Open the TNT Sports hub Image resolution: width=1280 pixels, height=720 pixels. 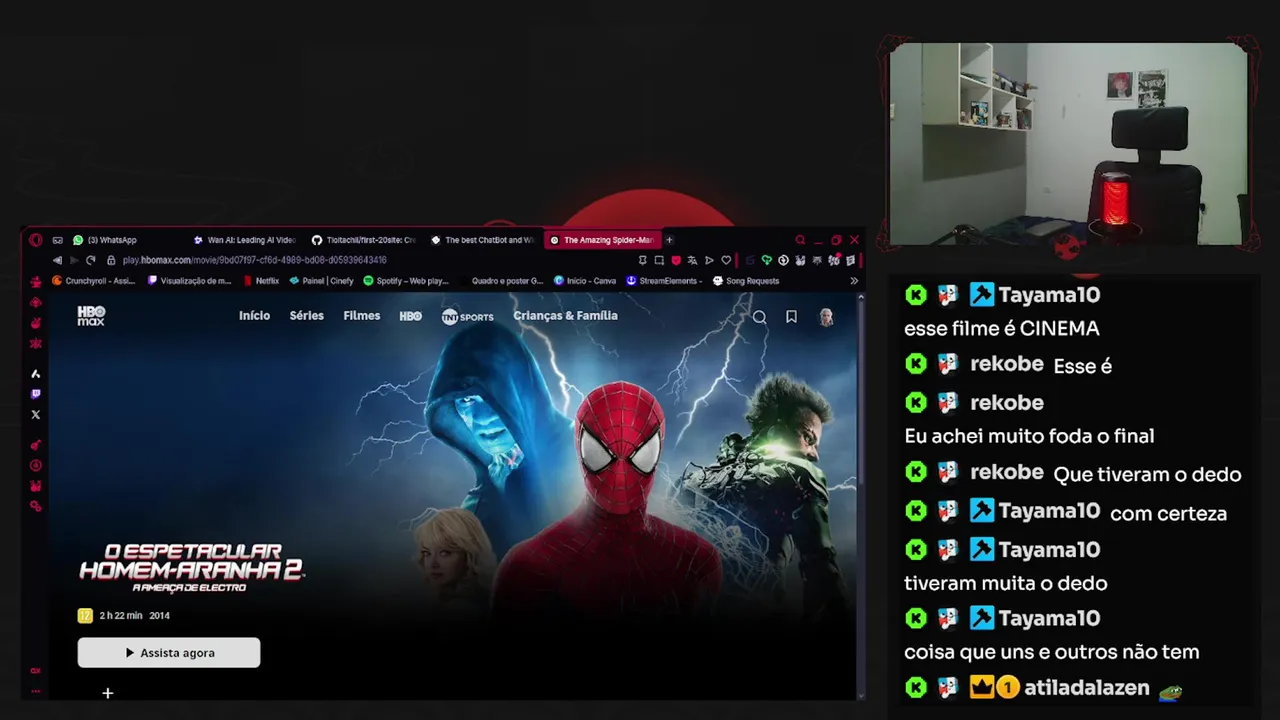coord(467,317)
